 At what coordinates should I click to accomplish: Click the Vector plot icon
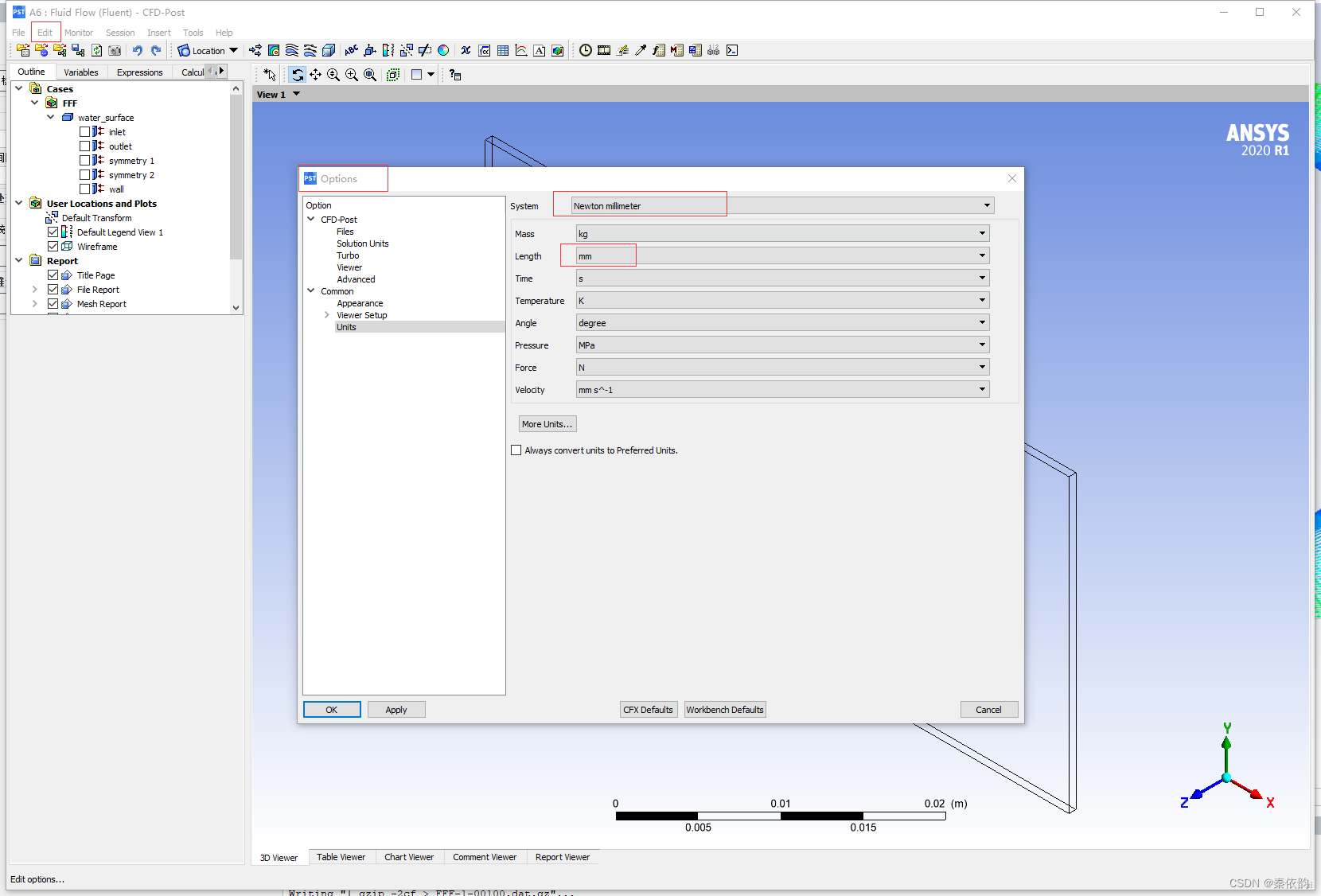click(x=255, y=50)
